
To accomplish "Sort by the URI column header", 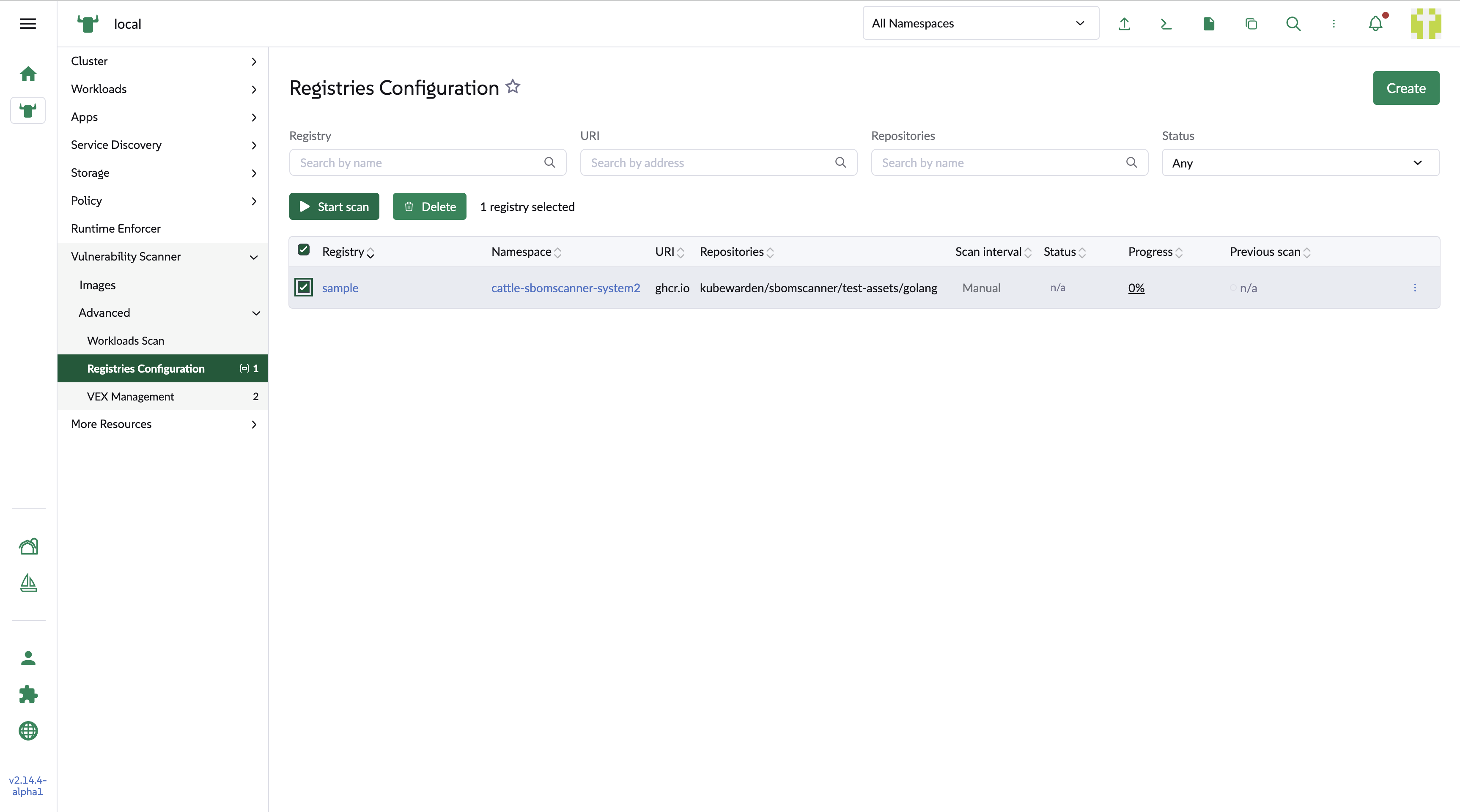I will pyautogui.click(x=670, y=252).
